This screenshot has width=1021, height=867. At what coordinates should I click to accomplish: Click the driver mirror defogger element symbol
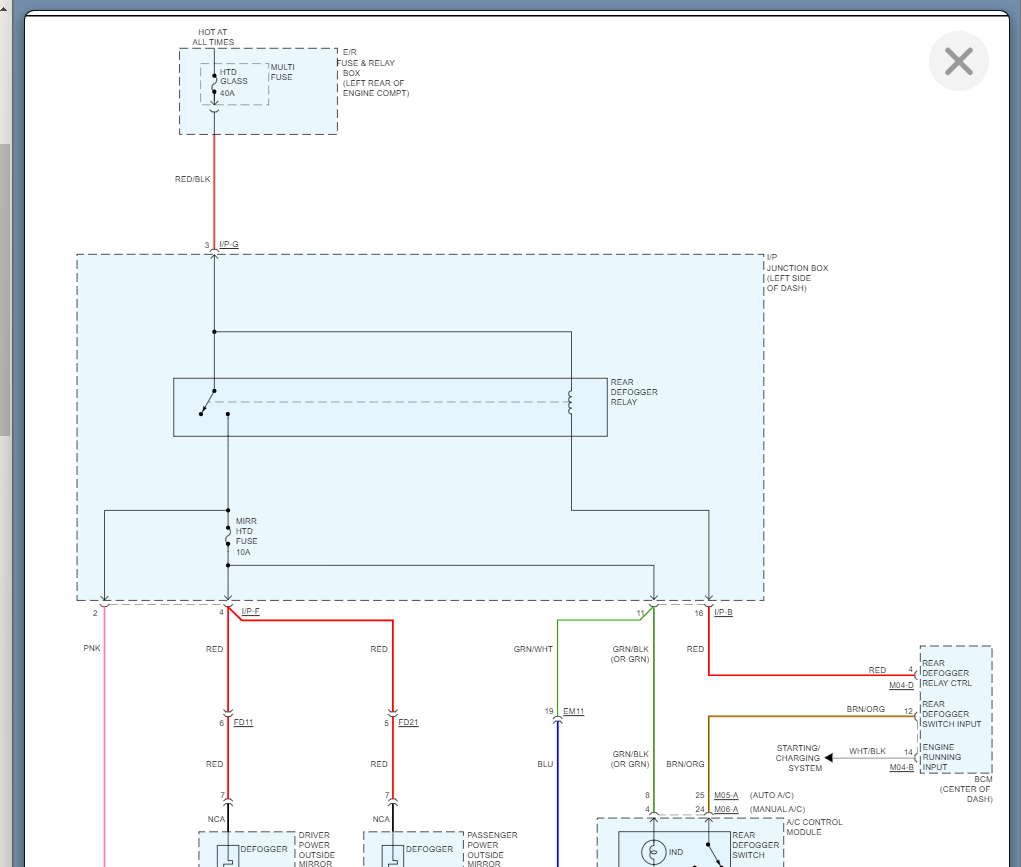pos(226,856)
